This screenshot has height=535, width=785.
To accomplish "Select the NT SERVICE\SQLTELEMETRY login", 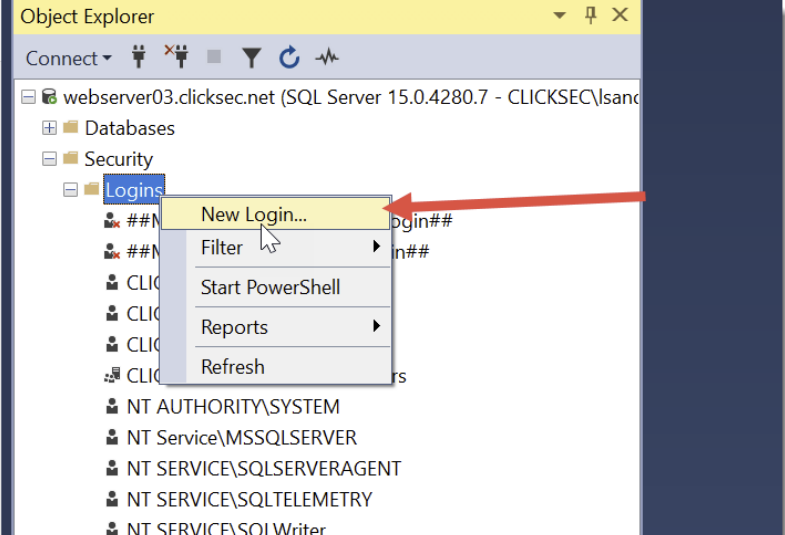I will tap(249, 500).
